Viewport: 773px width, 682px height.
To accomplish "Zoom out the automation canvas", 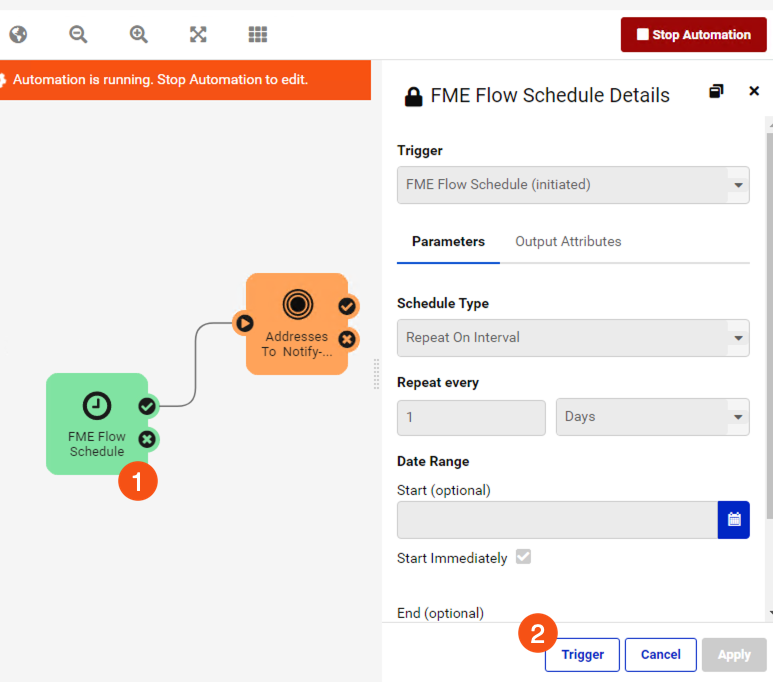I will (x=78, y=35).
